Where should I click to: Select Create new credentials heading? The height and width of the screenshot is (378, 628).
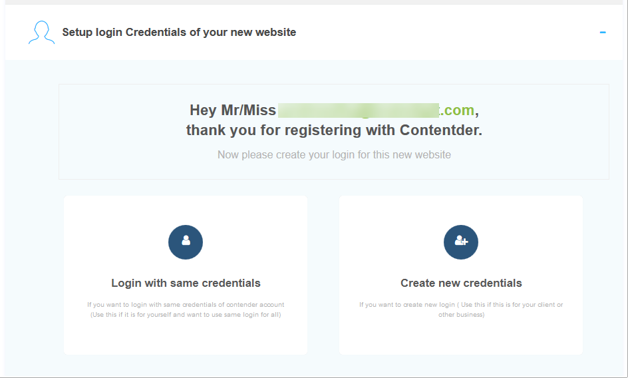pos(461,283)
